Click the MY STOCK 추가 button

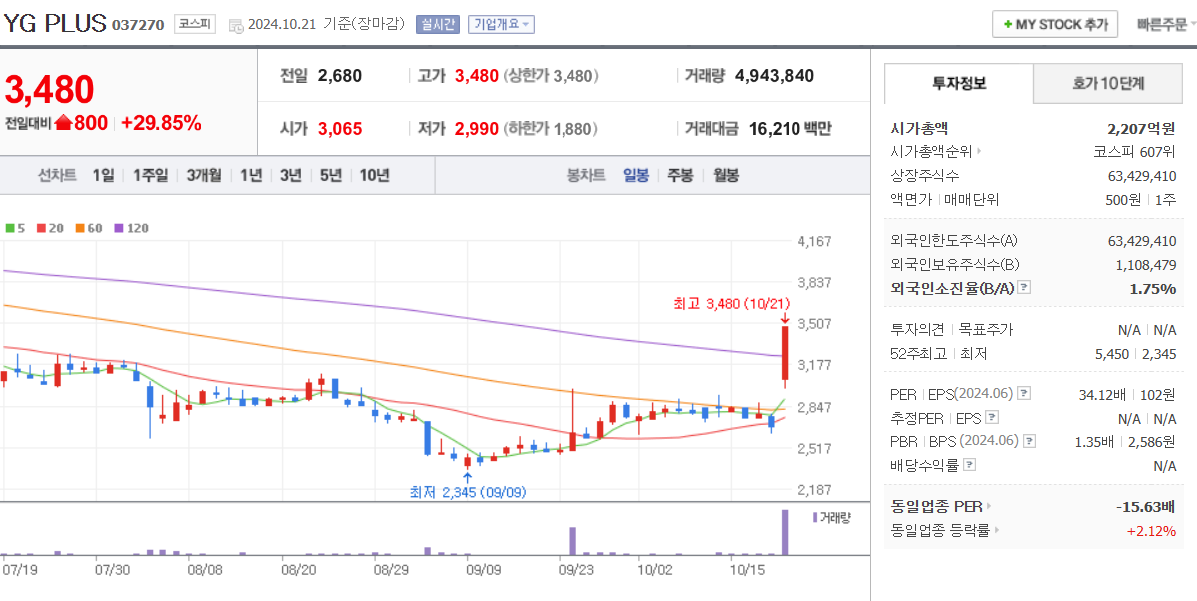coord(1055,24)
